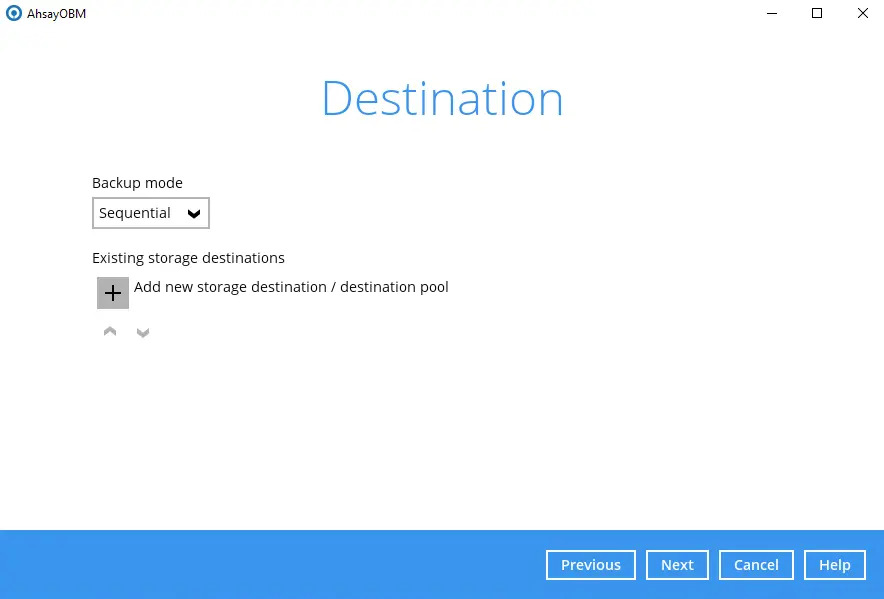Select "Add new storage destination / destination pool"
This screenshot has height=599, width=884.
(291, 288)
